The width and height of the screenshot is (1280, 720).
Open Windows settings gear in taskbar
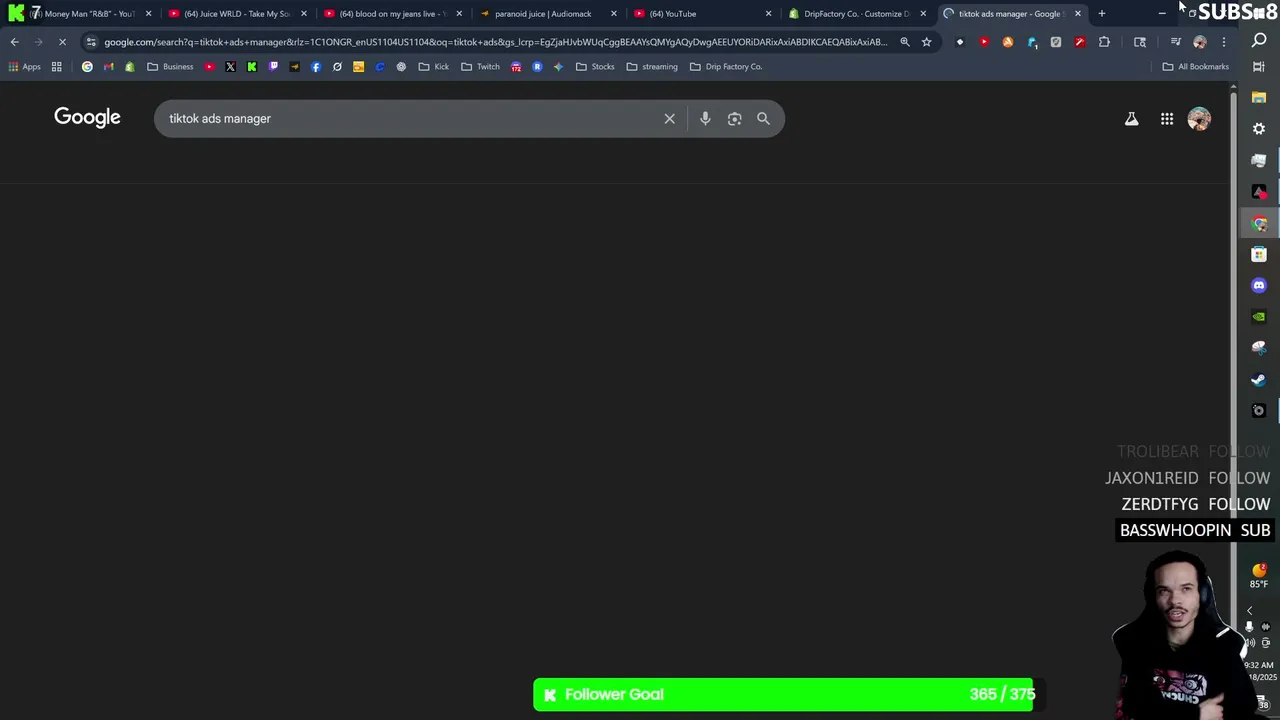(1259, 129)
